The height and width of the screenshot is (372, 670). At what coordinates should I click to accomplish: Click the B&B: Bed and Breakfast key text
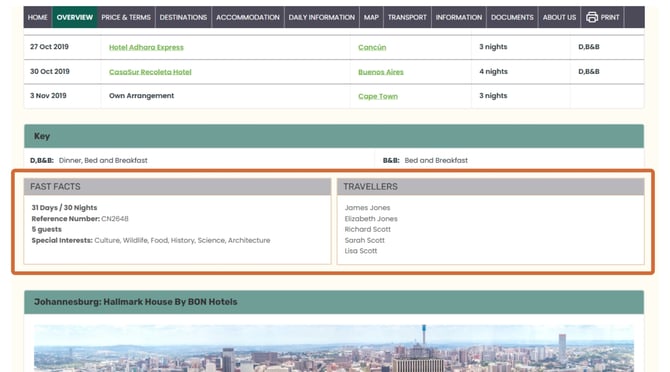(x=425, y=161)
